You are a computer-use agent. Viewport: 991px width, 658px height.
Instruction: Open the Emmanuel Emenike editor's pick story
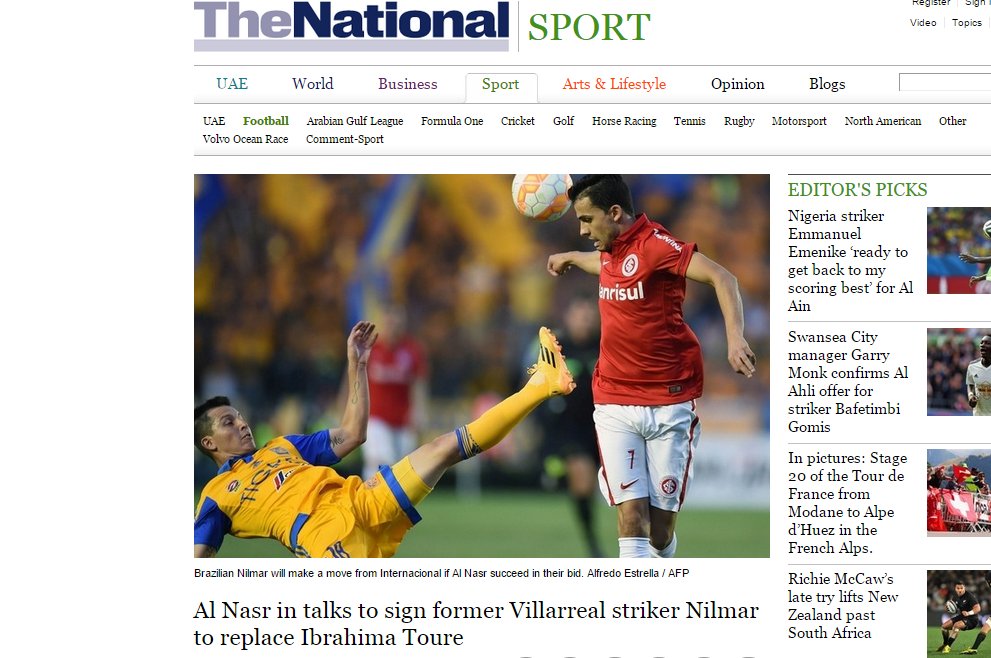851,261
